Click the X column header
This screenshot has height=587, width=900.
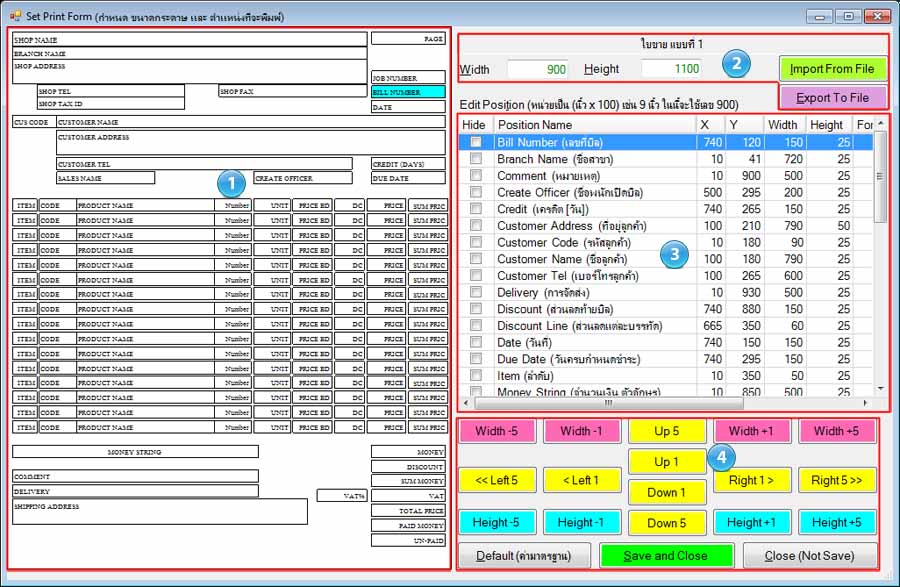711,125
